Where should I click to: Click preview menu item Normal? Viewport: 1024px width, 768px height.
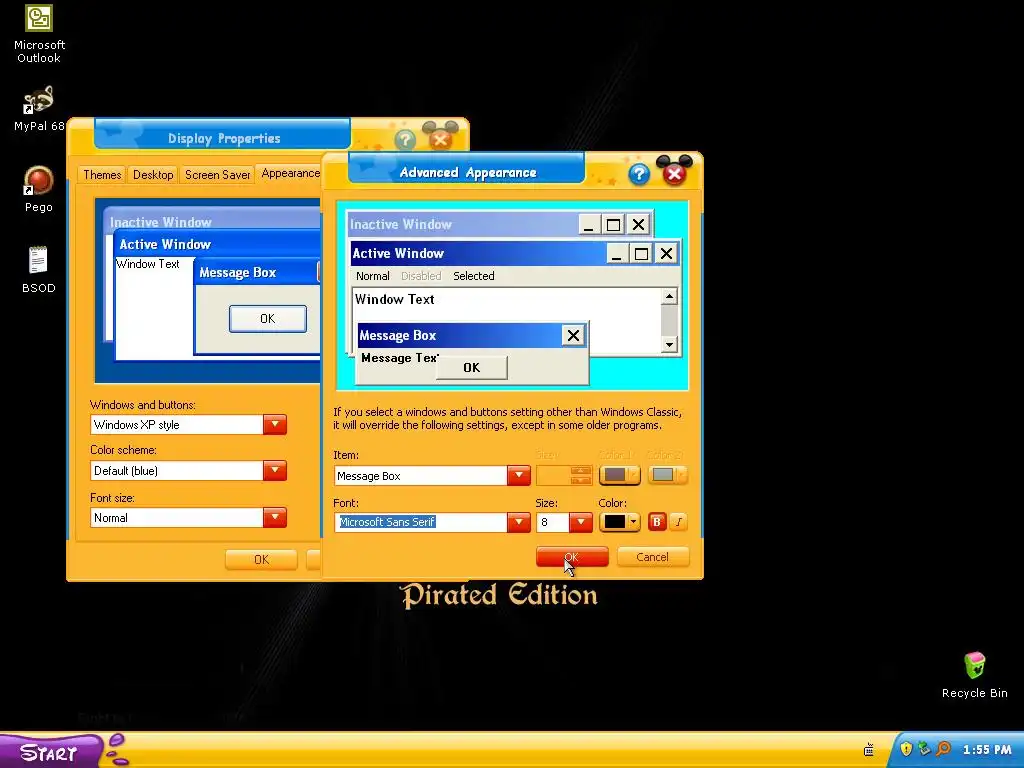tap(372, 276)
